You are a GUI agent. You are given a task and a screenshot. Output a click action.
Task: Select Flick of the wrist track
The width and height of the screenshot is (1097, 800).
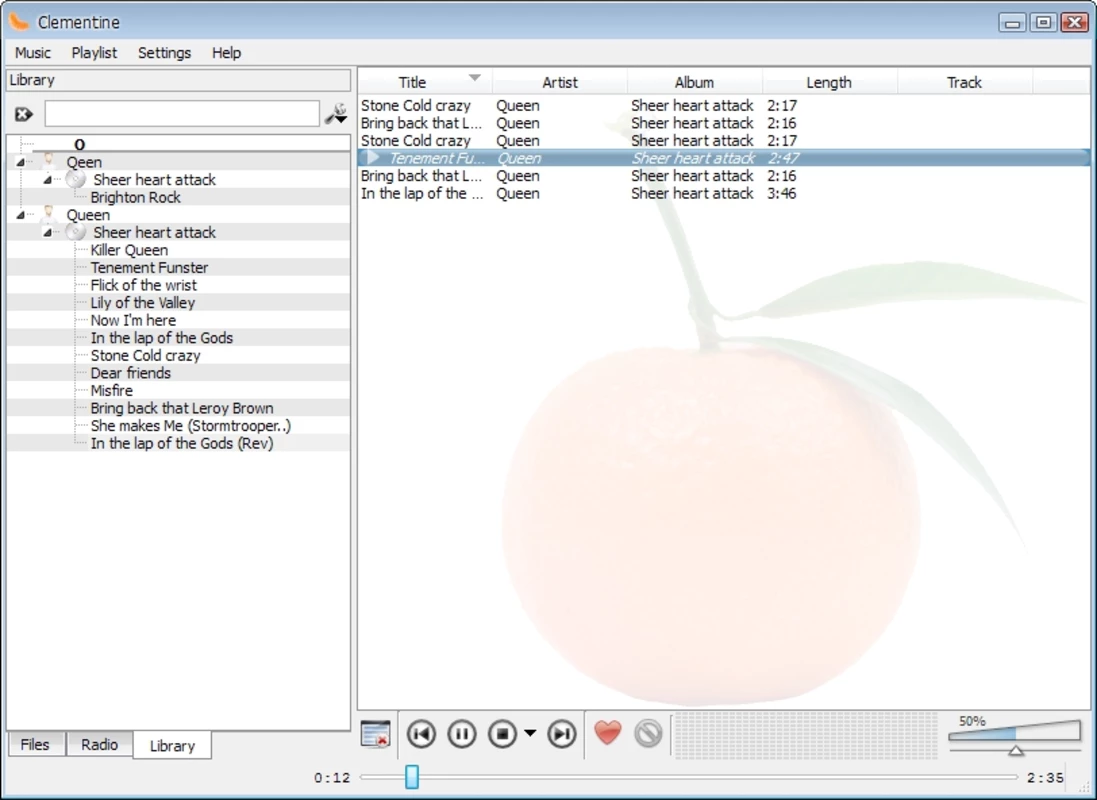coord(143,285)
